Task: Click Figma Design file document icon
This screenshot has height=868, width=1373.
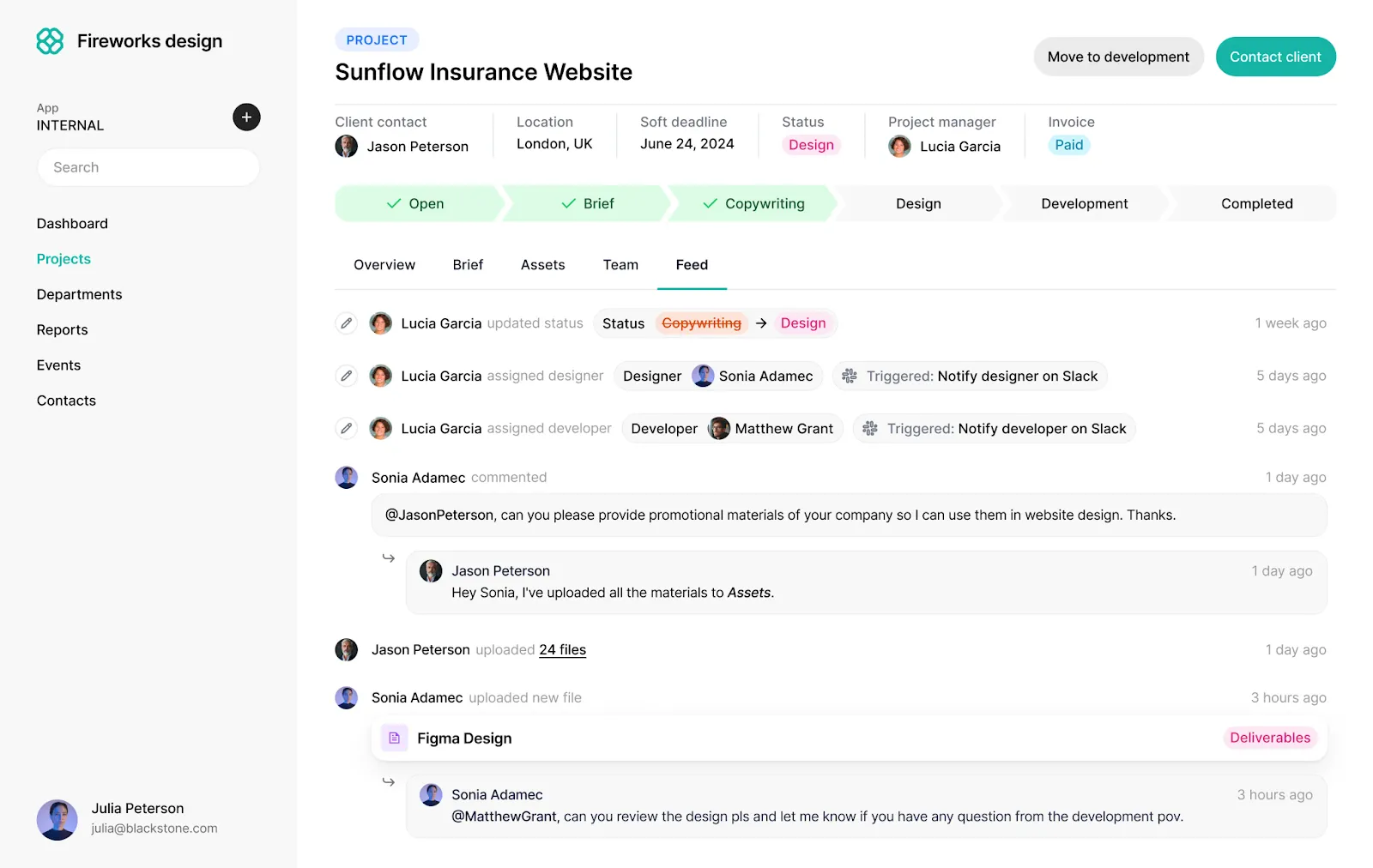Action: point(395,738)
